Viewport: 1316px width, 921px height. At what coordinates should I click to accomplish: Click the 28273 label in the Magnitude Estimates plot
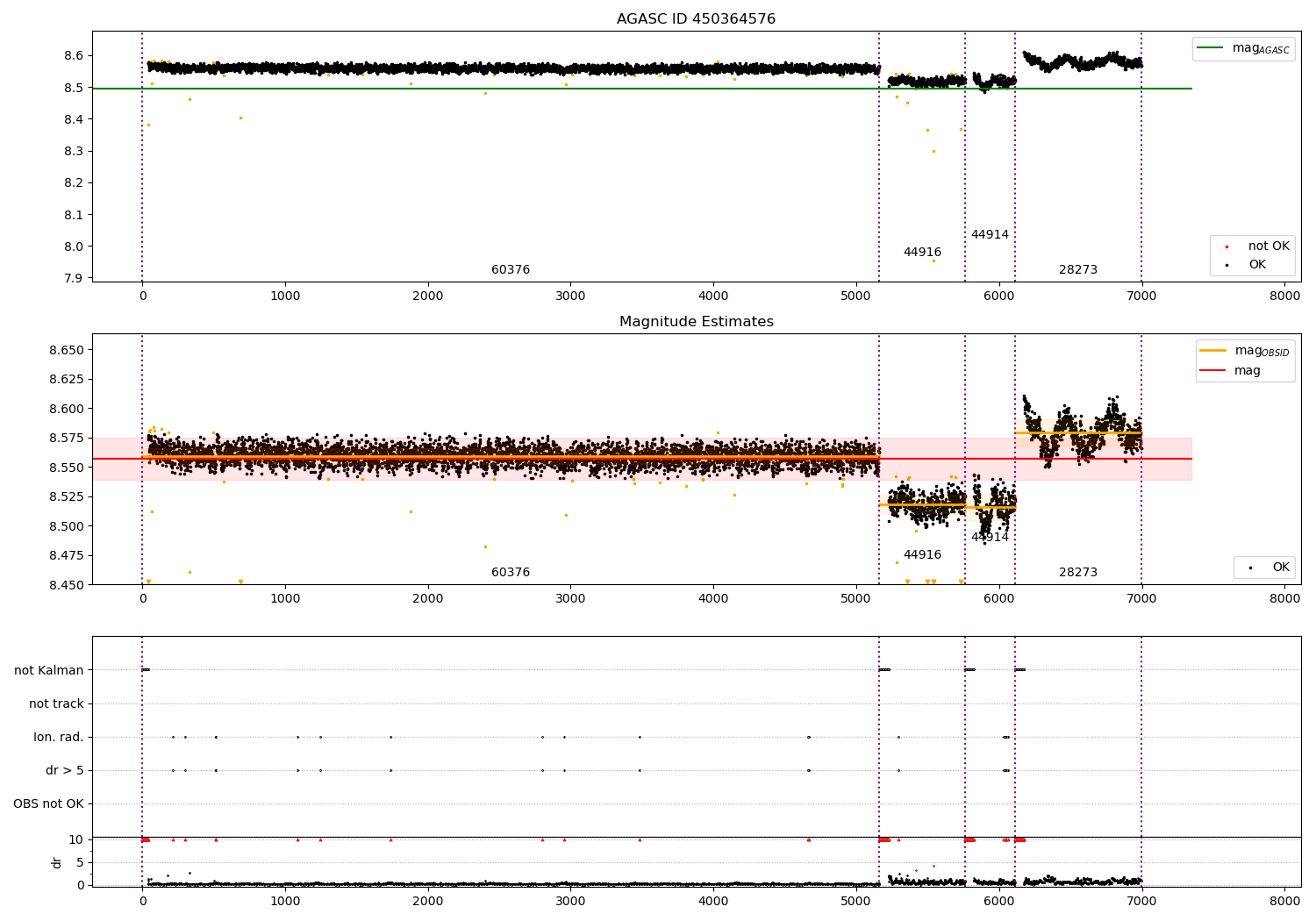[x=1078, y=573]
